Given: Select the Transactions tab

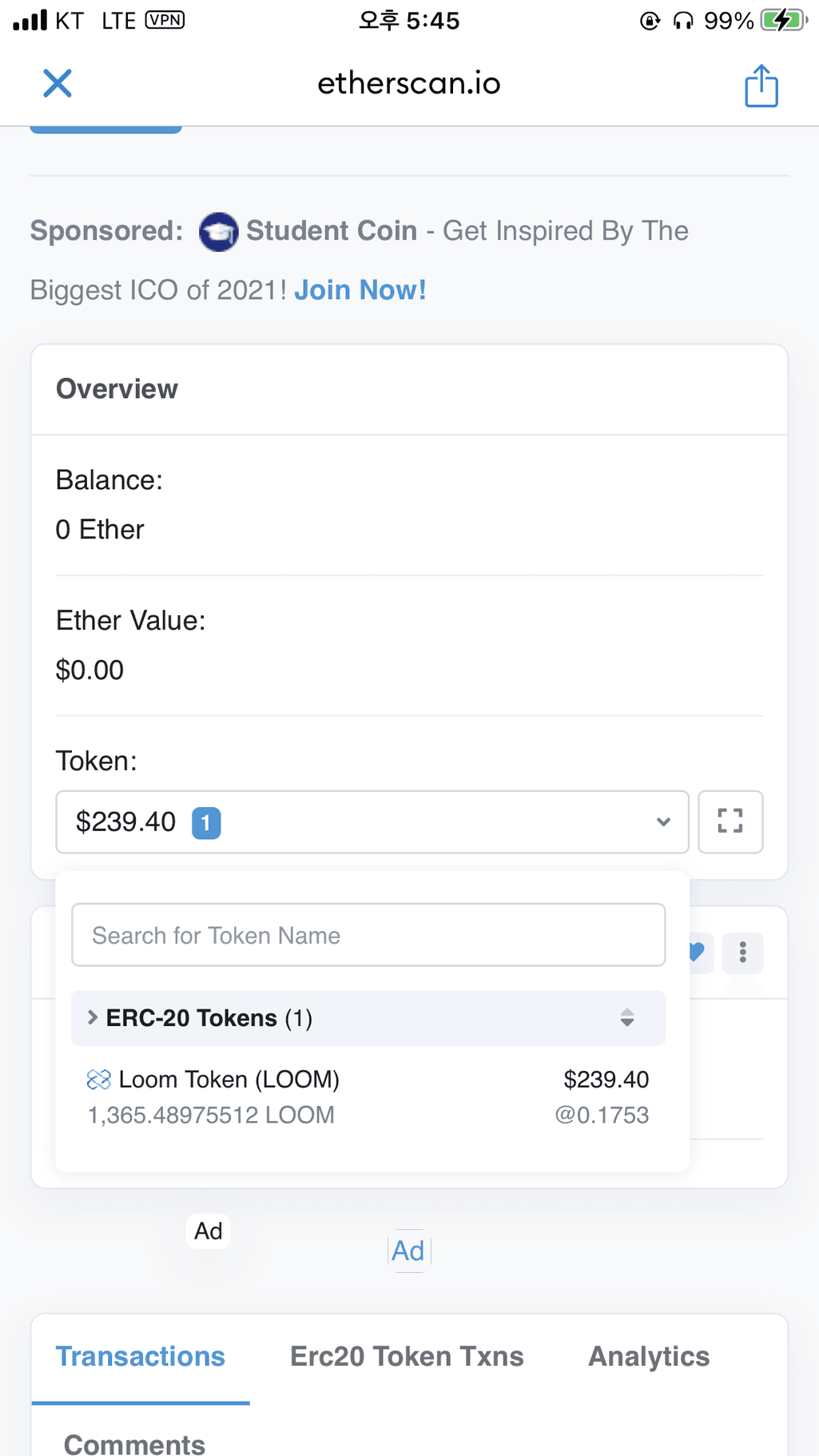Looking at the screenshot, I should pyautogui.click(x=141, y=1356).
